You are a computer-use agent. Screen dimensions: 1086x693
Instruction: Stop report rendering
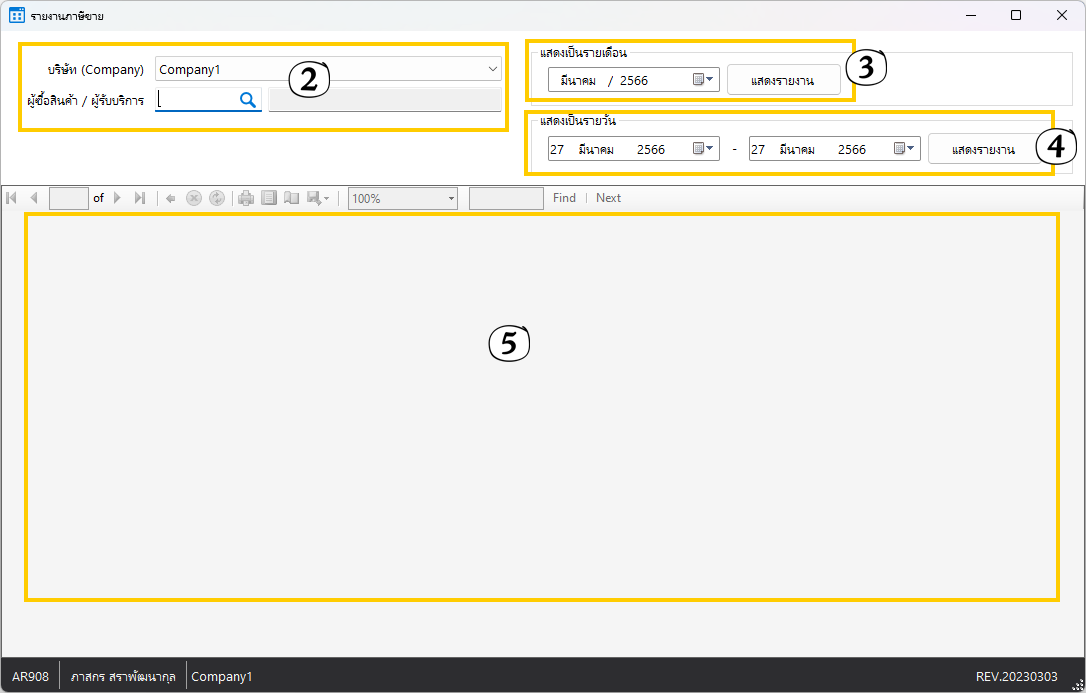[194, 198]
